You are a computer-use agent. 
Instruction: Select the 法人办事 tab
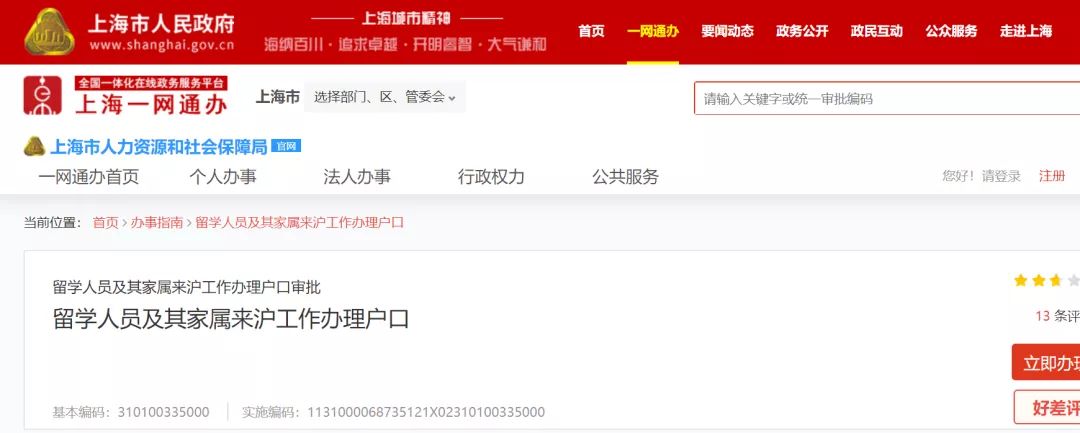(x=357, y=177)
